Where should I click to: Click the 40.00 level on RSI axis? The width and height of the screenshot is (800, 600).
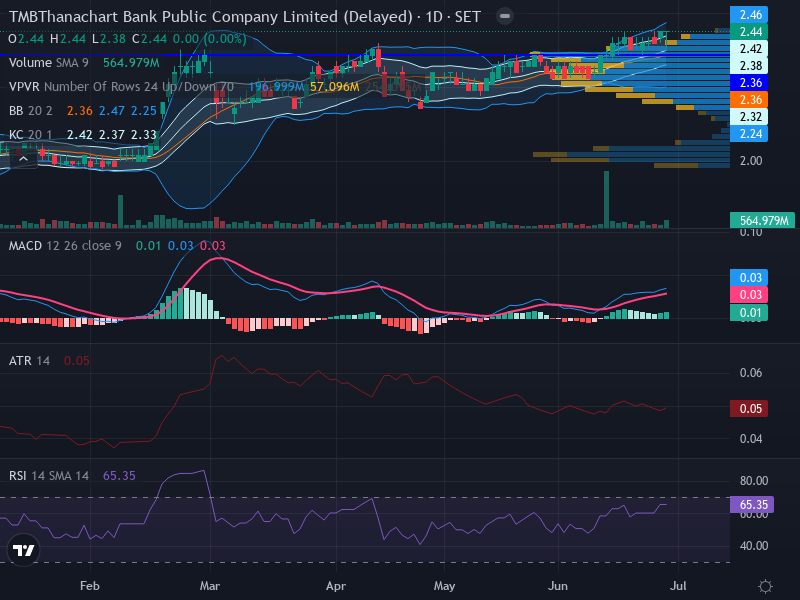coord(754,546)
